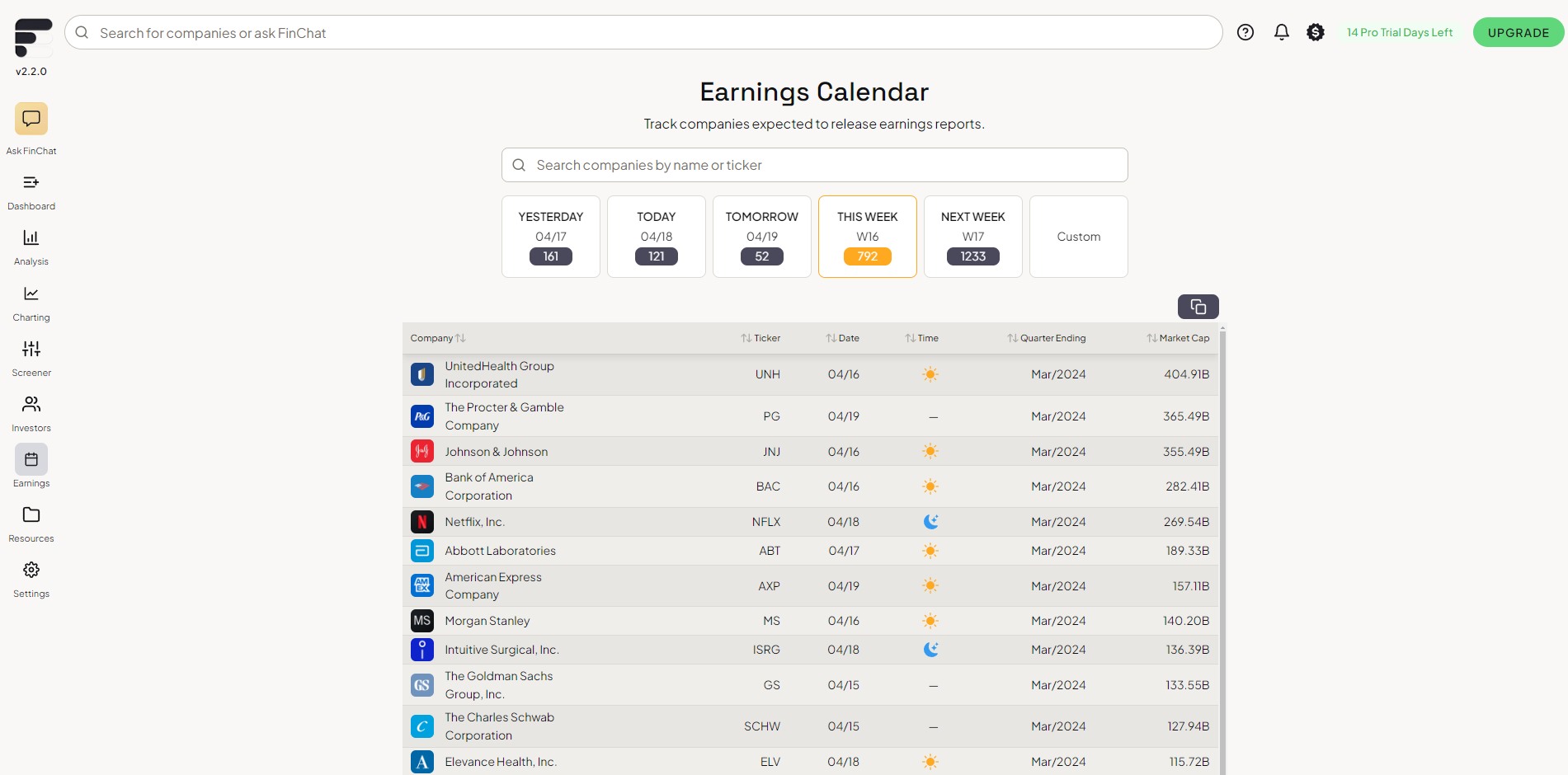Viewport: 1568px width, 775px height.
Task: Open the Investors sidebar icon
Action: 31,404
